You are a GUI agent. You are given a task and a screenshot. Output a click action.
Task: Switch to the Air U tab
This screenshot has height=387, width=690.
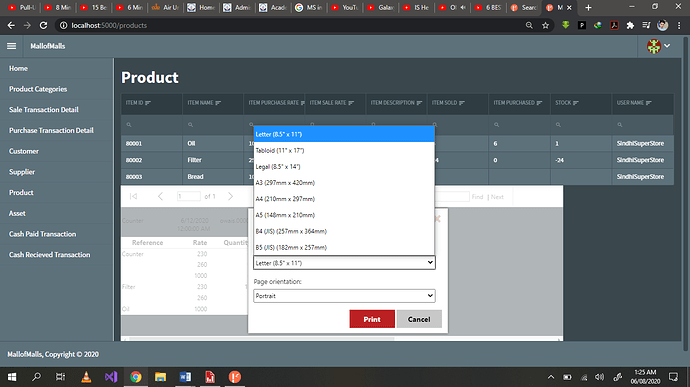[x=165, y=7]
